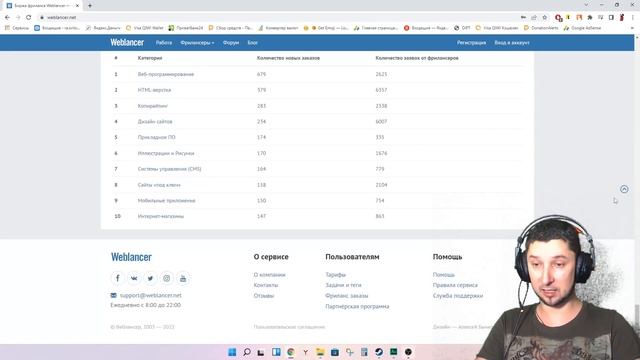
Task: Click the support@weblancer.net email link
Action: pos(151,295)
